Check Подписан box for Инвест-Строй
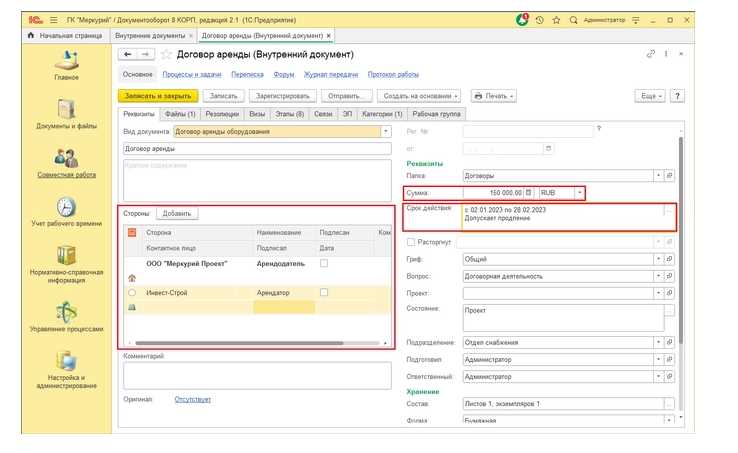Viewport: 738px width, 453px height. (x=324, y=292)
